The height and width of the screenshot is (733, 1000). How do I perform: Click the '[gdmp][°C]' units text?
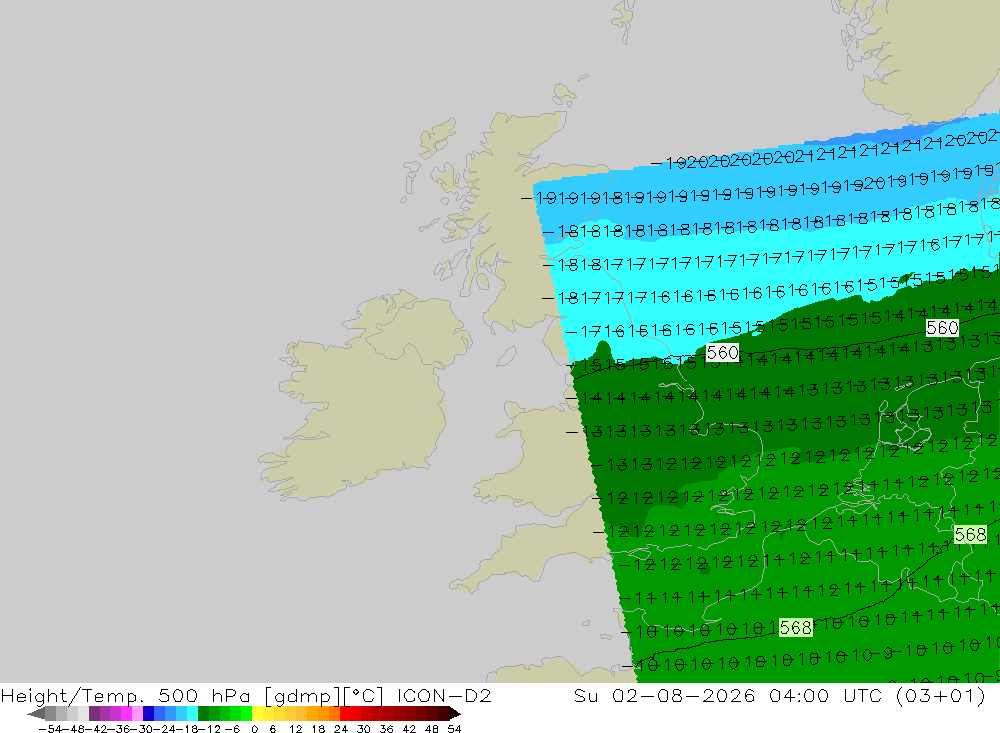[324, 695]
